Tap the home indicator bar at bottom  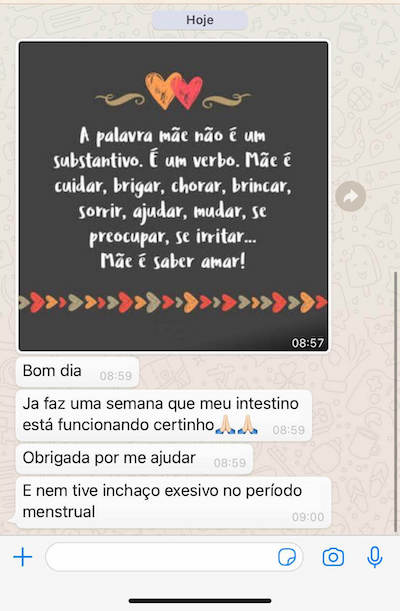tap(200, 601)
